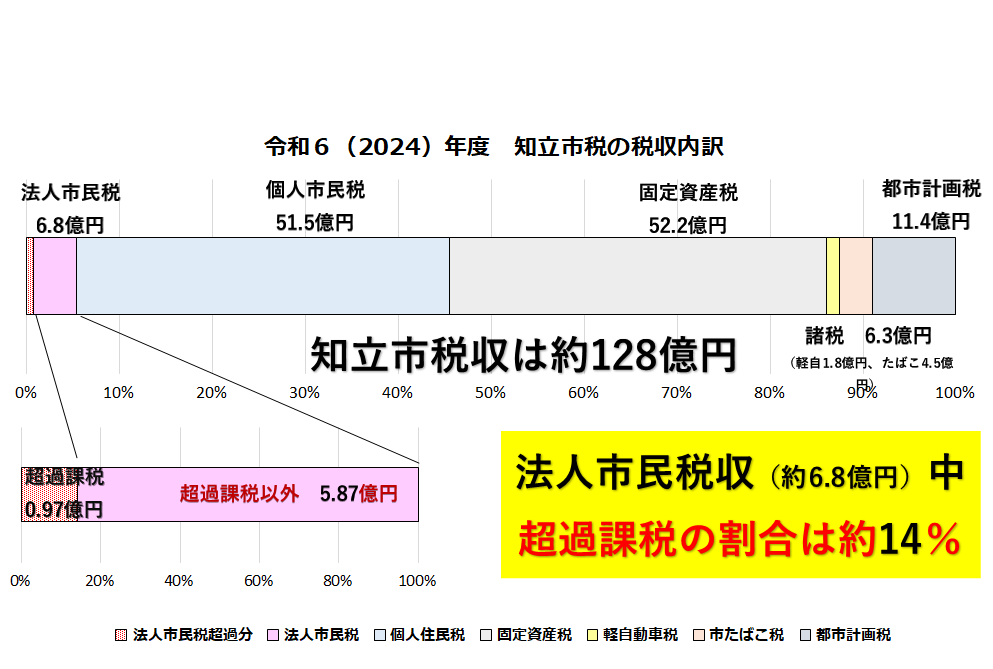The height and width of the screenshot is (669, 993).
Task: Click the 都市計画税 legend swatch
Action: pyautogui.click(x=805, y=635)
